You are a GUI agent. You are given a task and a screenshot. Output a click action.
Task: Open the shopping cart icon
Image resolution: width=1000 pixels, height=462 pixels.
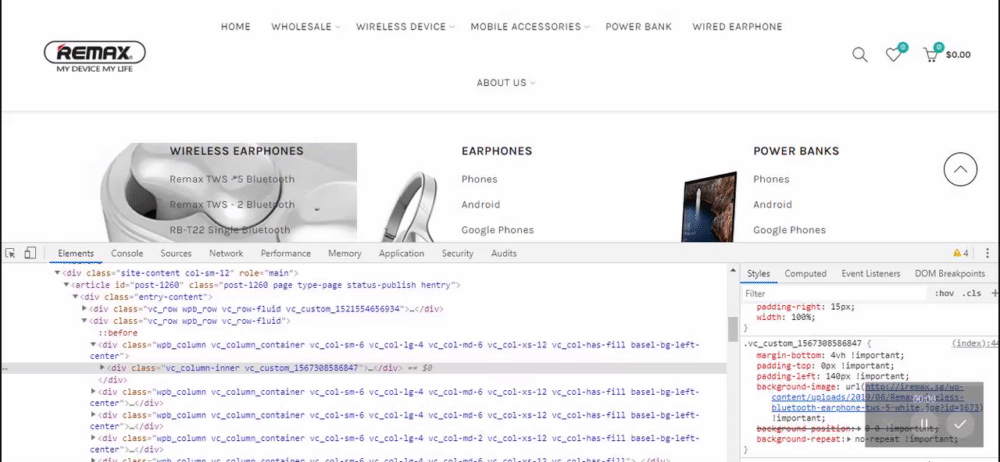[930, 55]
